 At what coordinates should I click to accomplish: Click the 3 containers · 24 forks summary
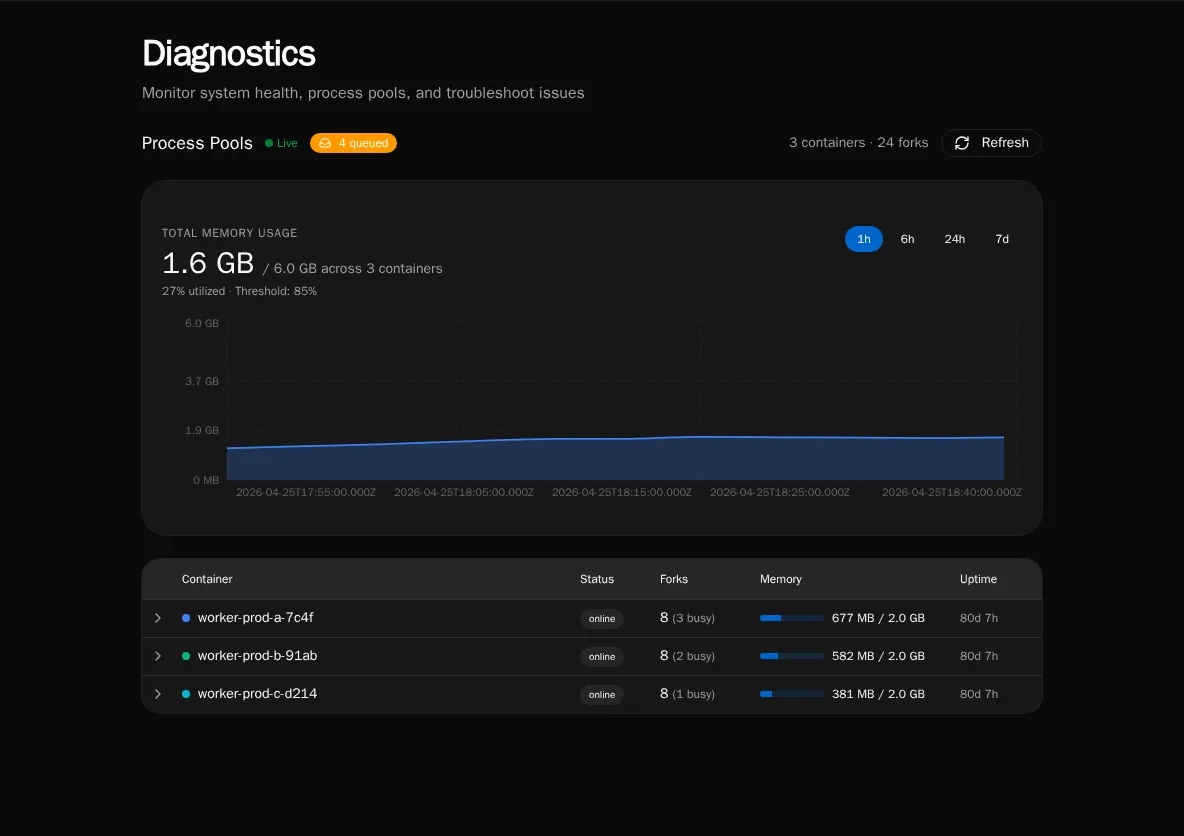(859, 143)
